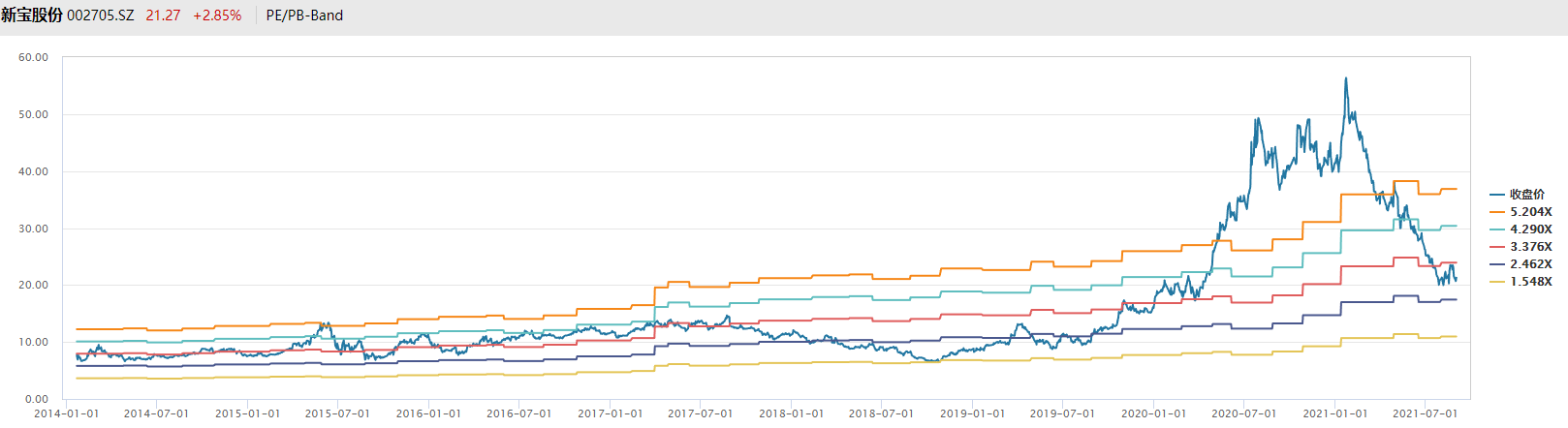Click the 2021-07-01 date axis label
Image resolution: width=1568 pixels, height=428 pixels.
click(x=1425, y=413)
